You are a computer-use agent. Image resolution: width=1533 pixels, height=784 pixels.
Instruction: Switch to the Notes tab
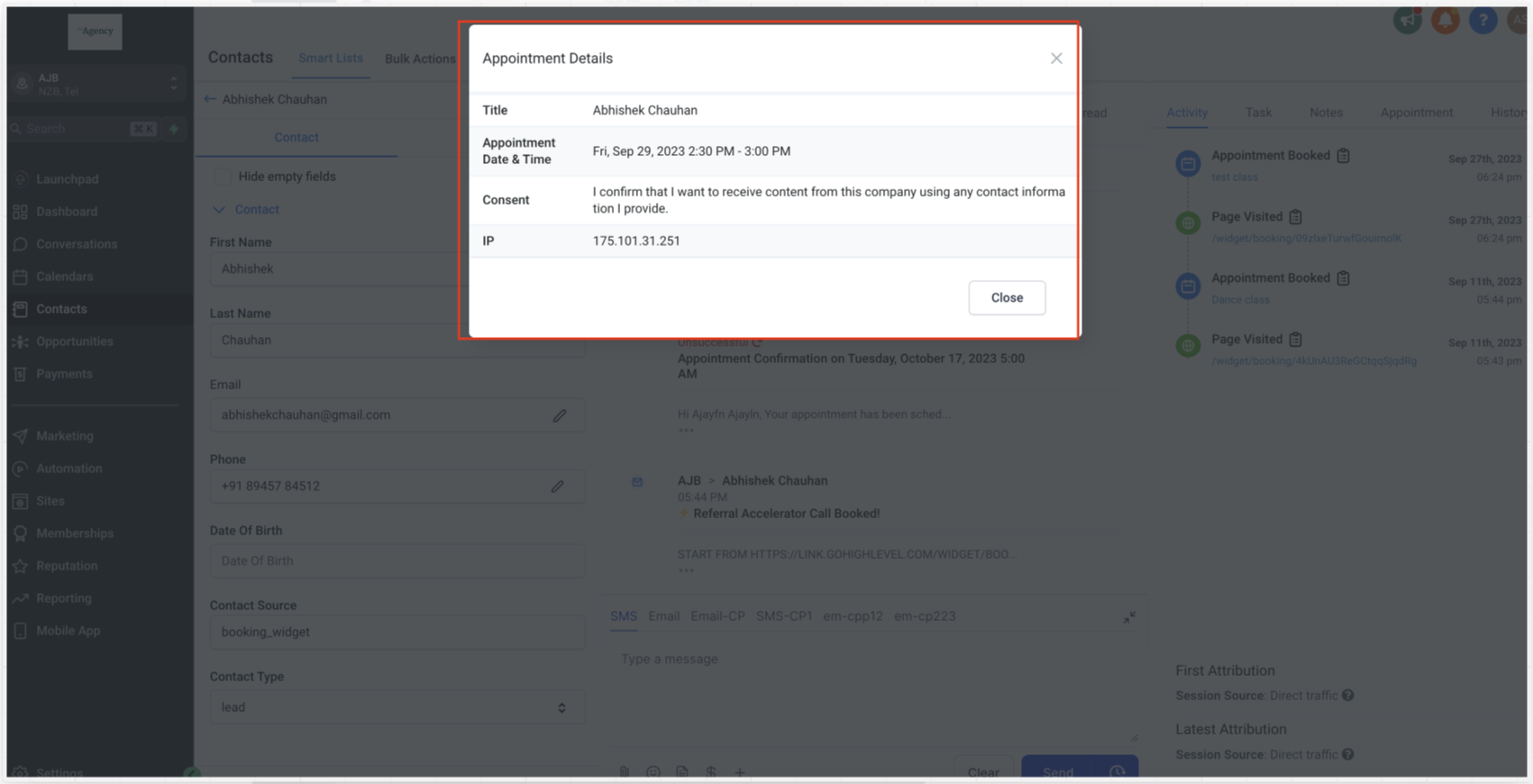click(x=1325, y=113)
